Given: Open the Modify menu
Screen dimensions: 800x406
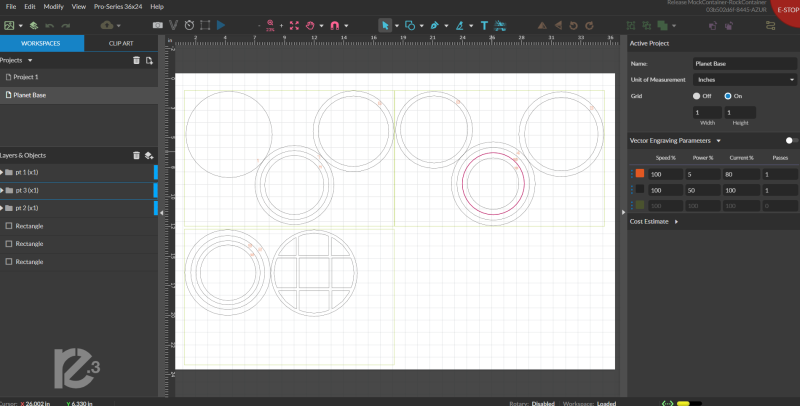Looking at the screenshot, I should coord(53,6).
